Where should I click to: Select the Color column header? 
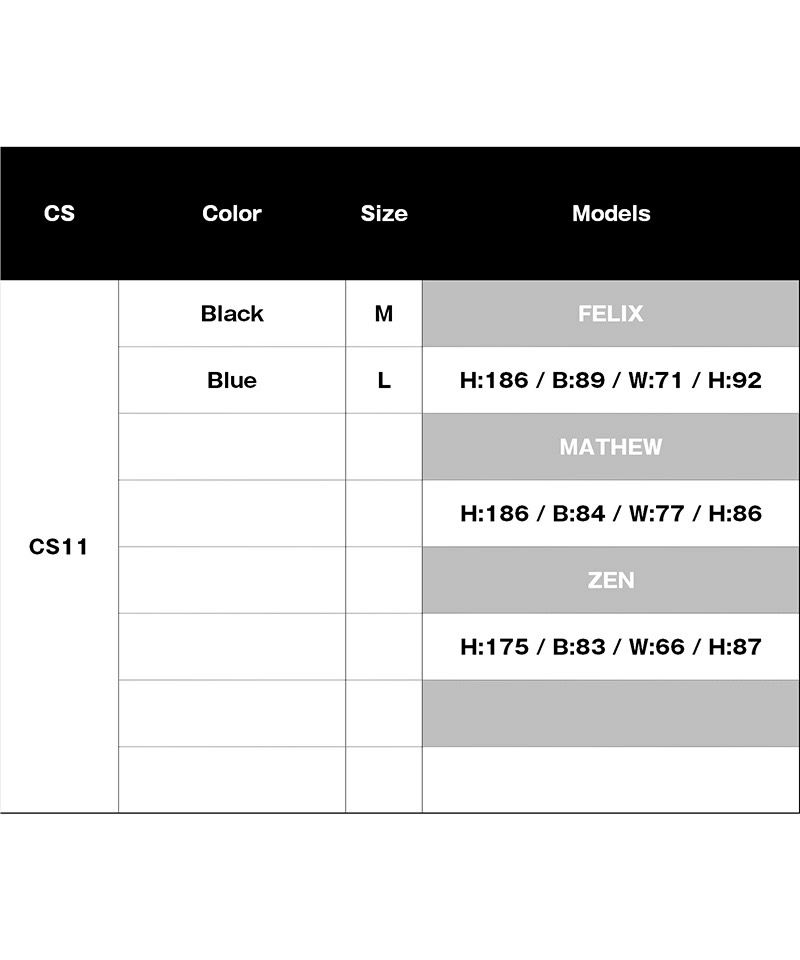(231, 213)
